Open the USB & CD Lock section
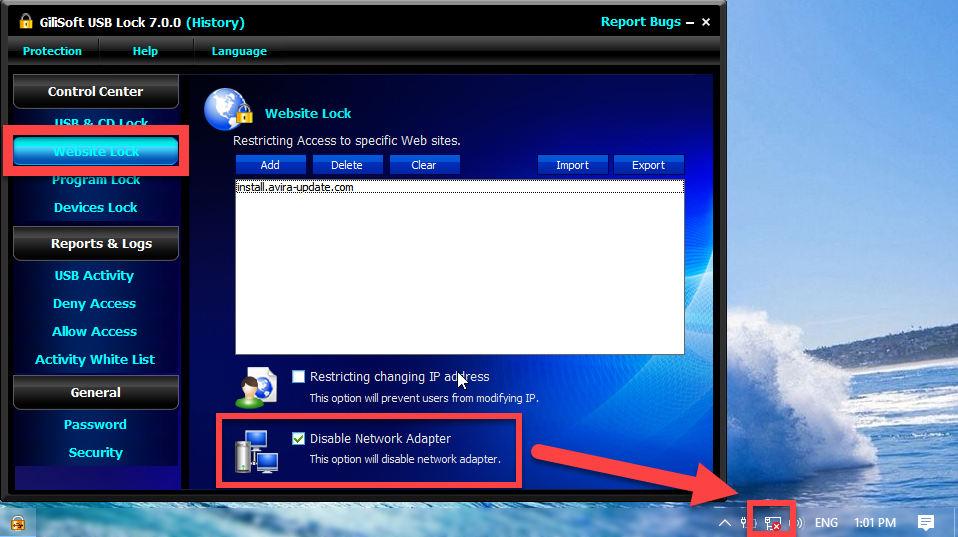This screenshot has height=537, width=958. coord(101,123)
